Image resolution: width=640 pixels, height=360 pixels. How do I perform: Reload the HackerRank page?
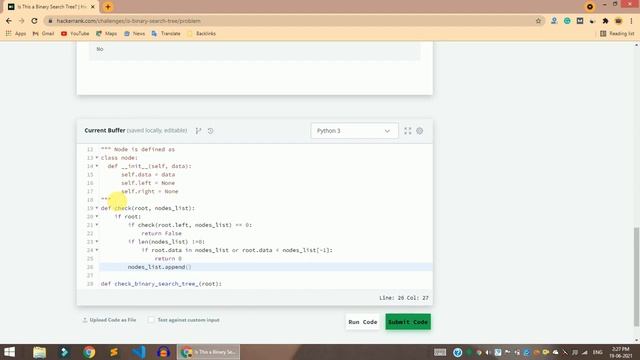tap(34, 21)
